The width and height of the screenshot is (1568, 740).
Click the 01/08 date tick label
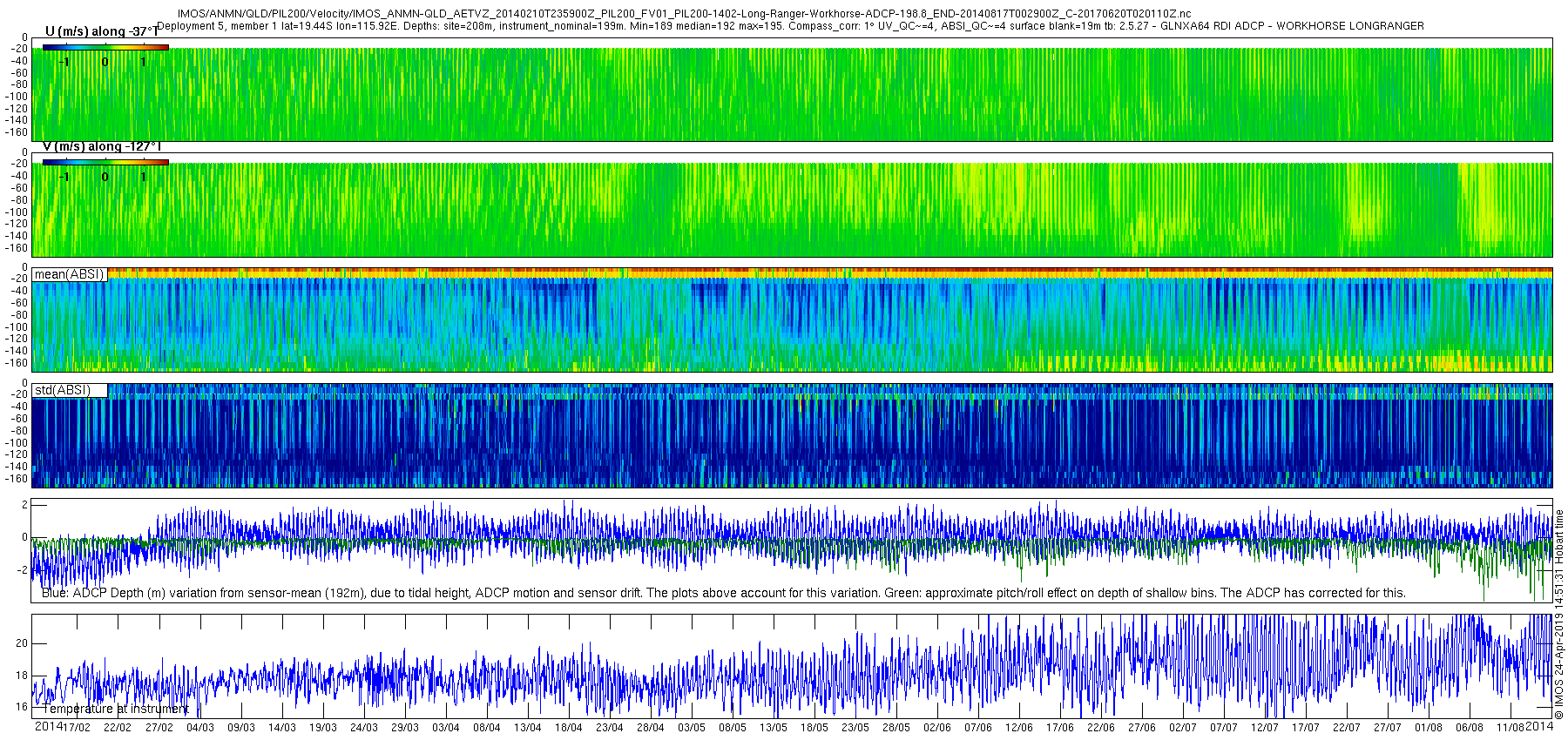point(1428,727)
